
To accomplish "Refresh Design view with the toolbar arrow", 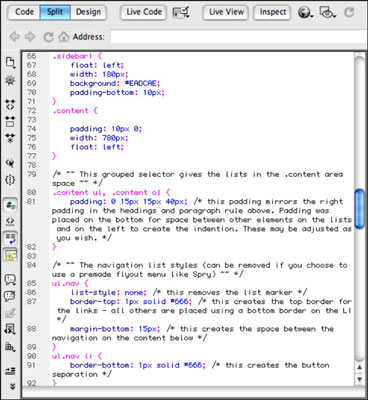I will (x=349, y=12).
